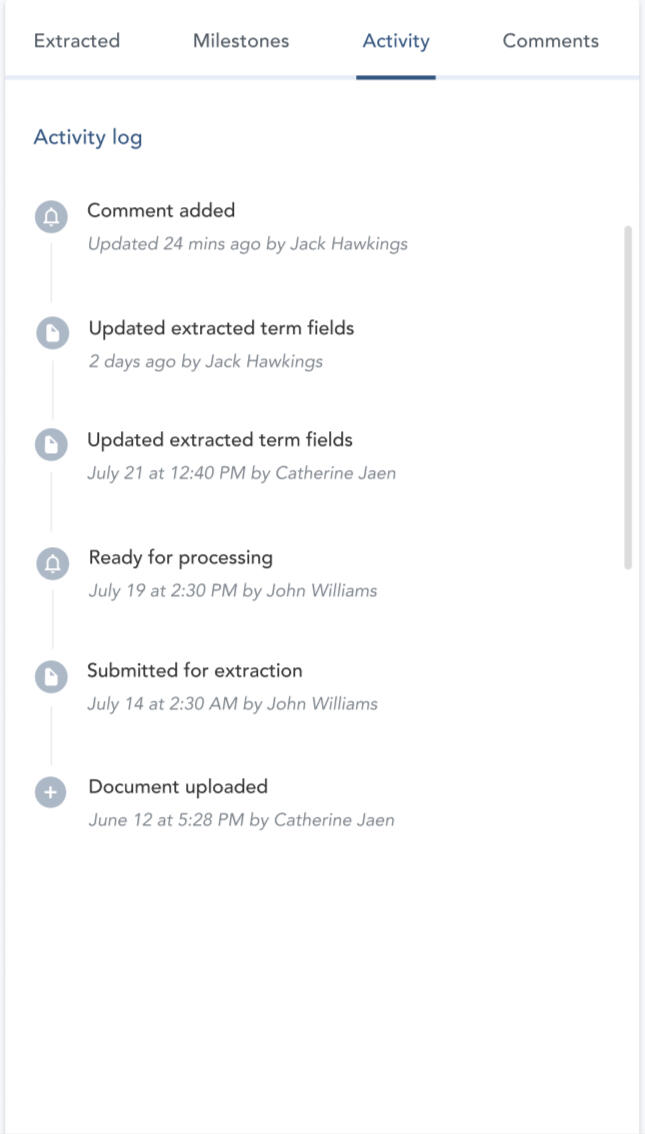
Task: Click the activity log vertical scrollbar
Action: [x=628, y=398]
